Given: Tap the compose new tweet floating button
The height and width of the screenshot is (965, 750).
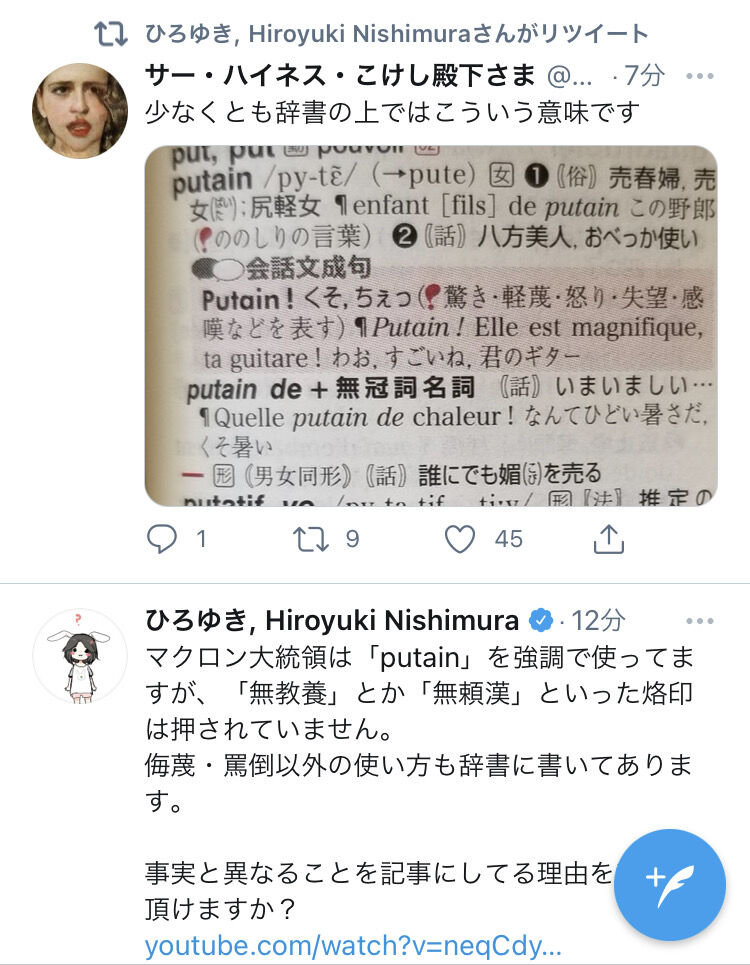Looking at the screenshot, I should [x=670, y=884].
